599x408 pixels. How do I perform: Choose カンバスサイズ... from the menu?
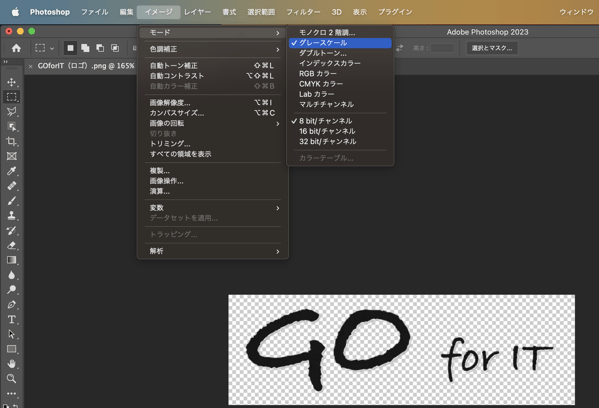pyautogui.click(x=213, y=113)
